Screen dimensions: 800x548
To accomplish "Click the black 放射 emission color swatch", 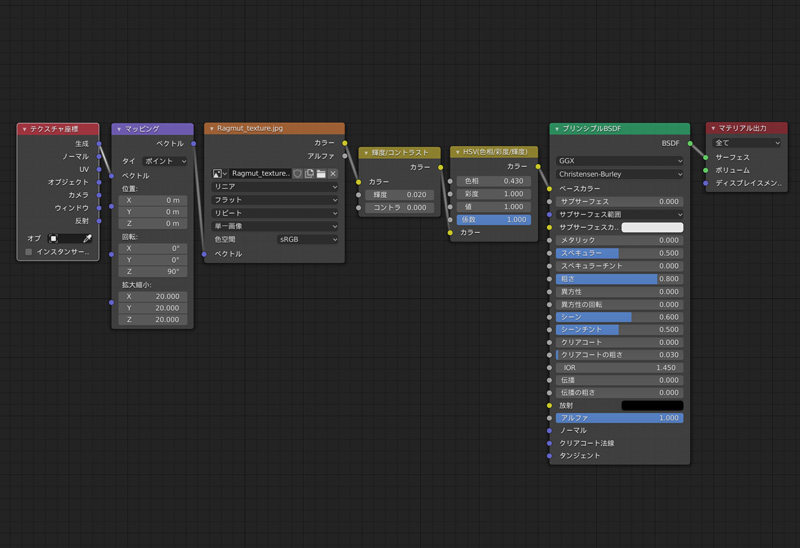I will pos(652,406).
